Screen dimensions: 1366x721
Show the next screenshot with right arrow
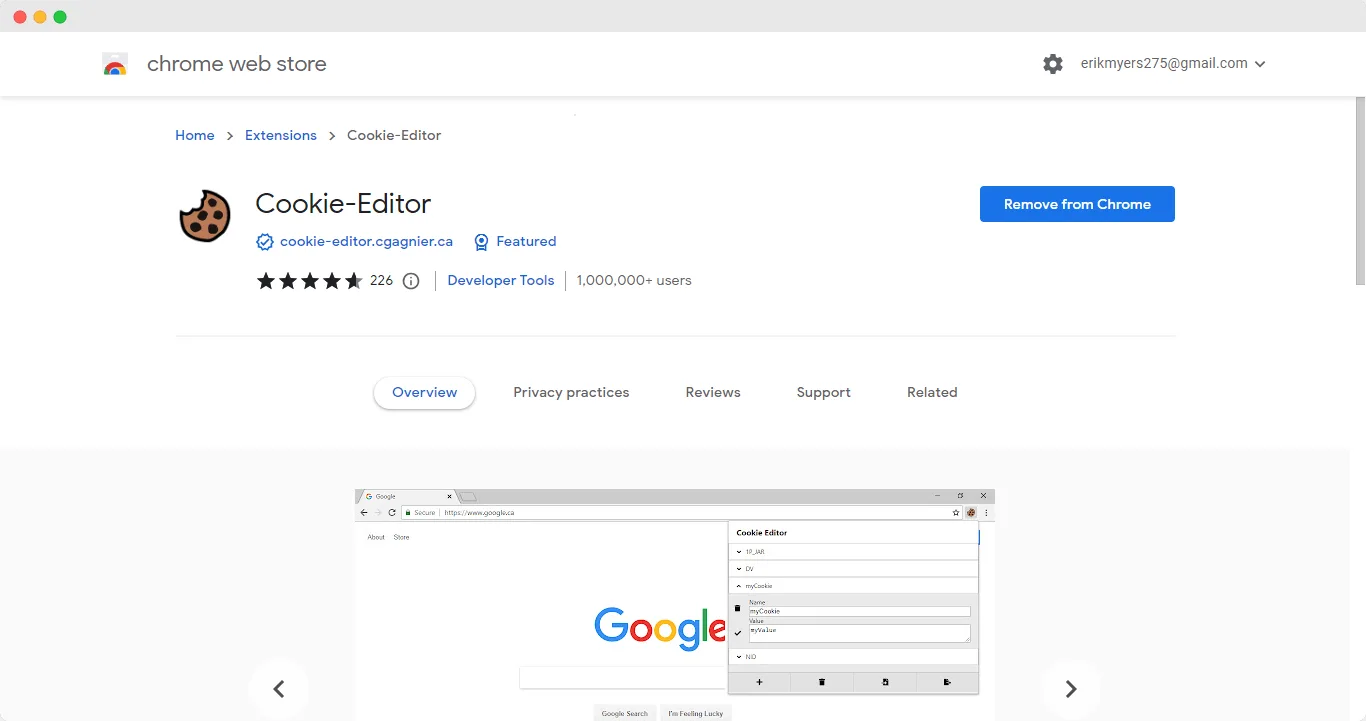coord(1071,688)
